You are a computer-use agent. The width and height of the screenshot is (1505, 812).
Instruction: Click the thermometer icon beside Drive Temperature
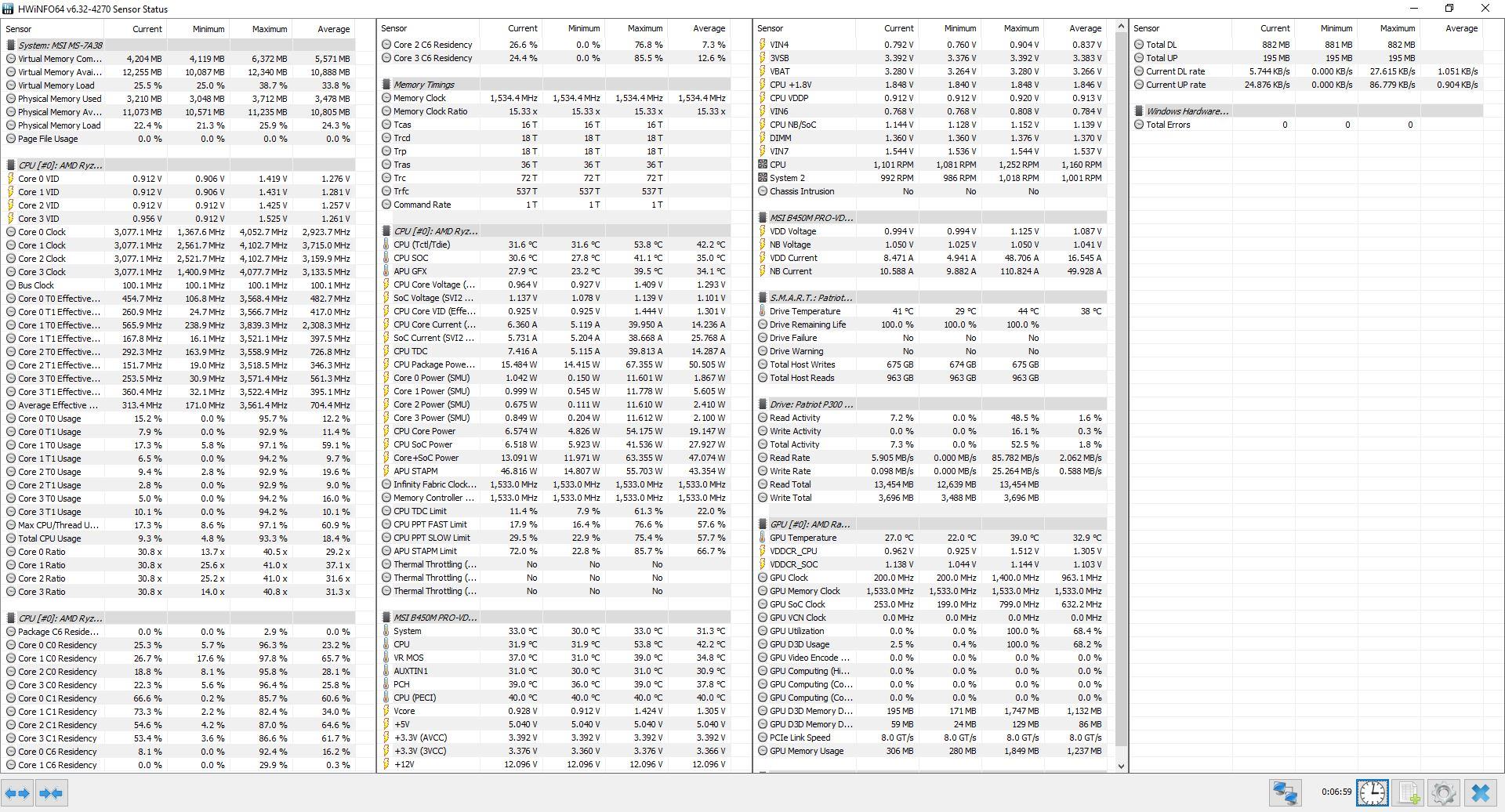tap(763, 311)
